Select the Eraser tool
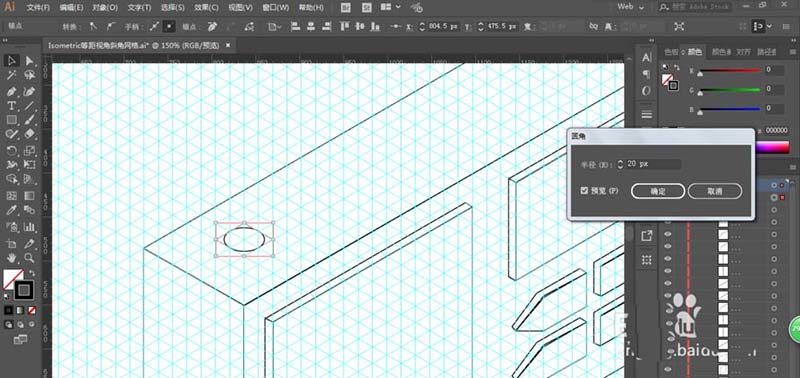This screenshot has height=378, width=800. point(30,134)
